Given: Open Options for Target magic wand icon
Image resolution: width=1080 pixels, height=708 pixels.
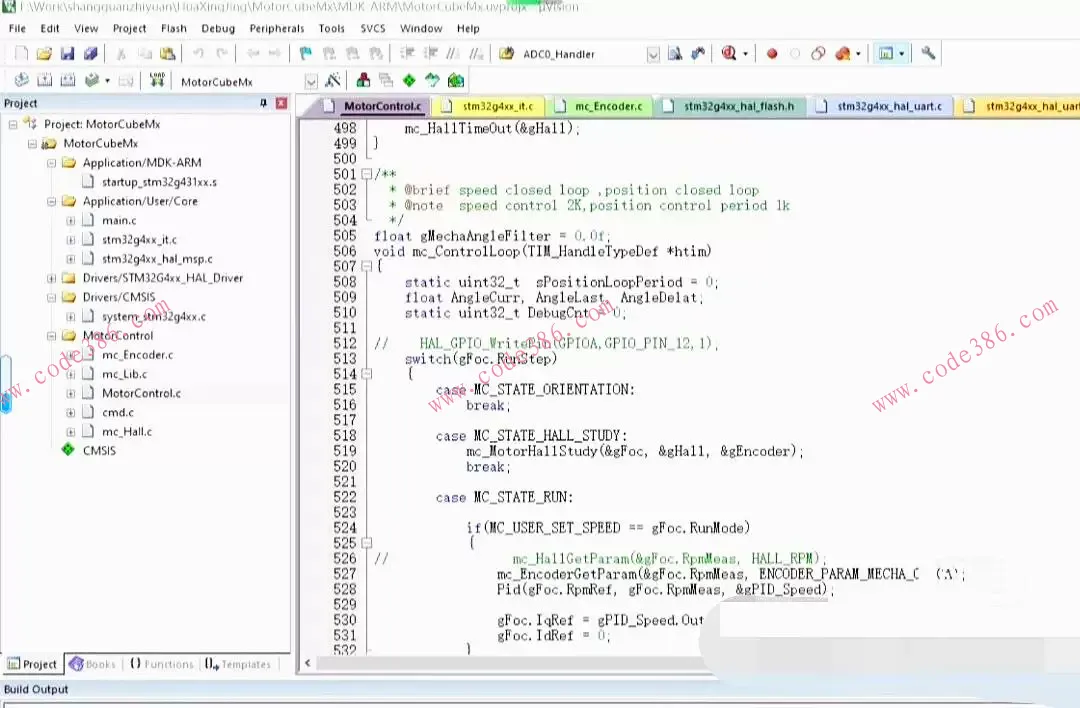Looking at the screenshot, I should click(333, 81).
